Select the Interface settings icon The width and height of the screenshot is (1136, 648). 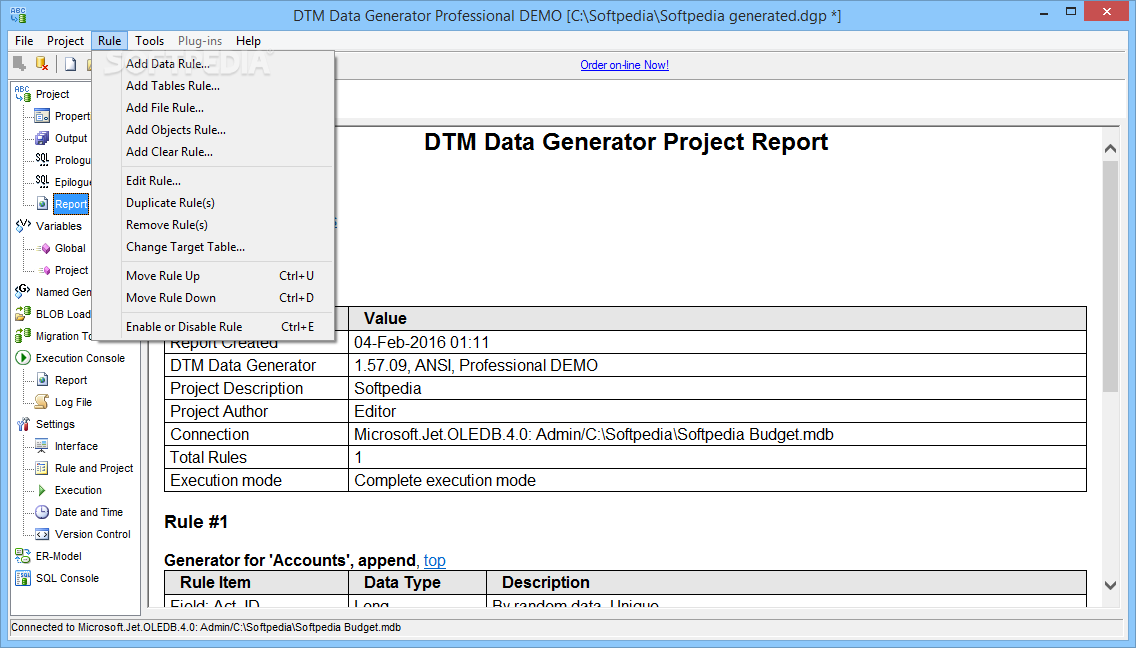click(43, 446)
